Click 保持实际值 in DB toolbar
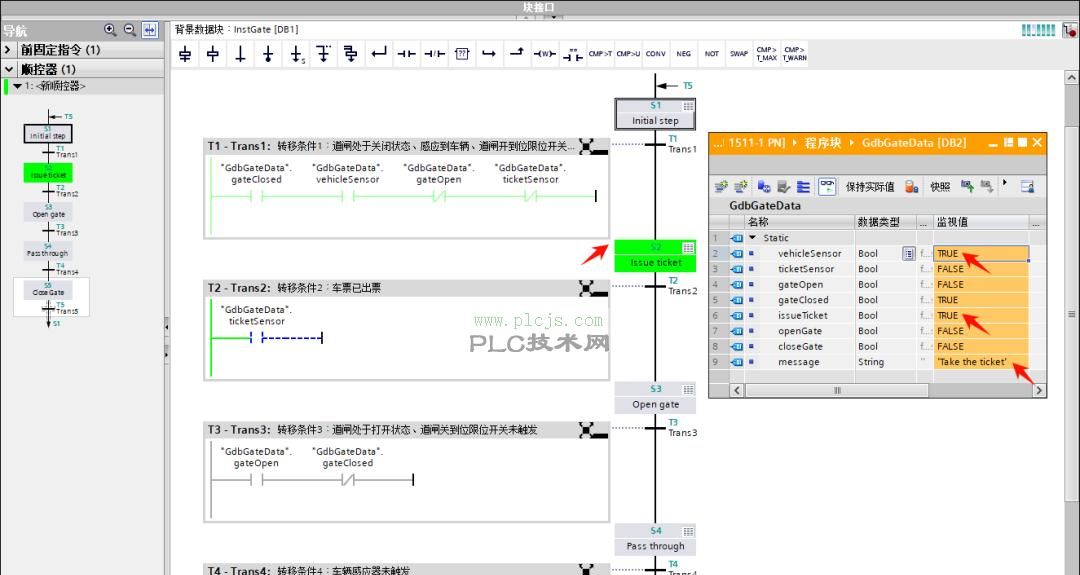This screenshot has height=575, width=1080. [x=870, y=187]
